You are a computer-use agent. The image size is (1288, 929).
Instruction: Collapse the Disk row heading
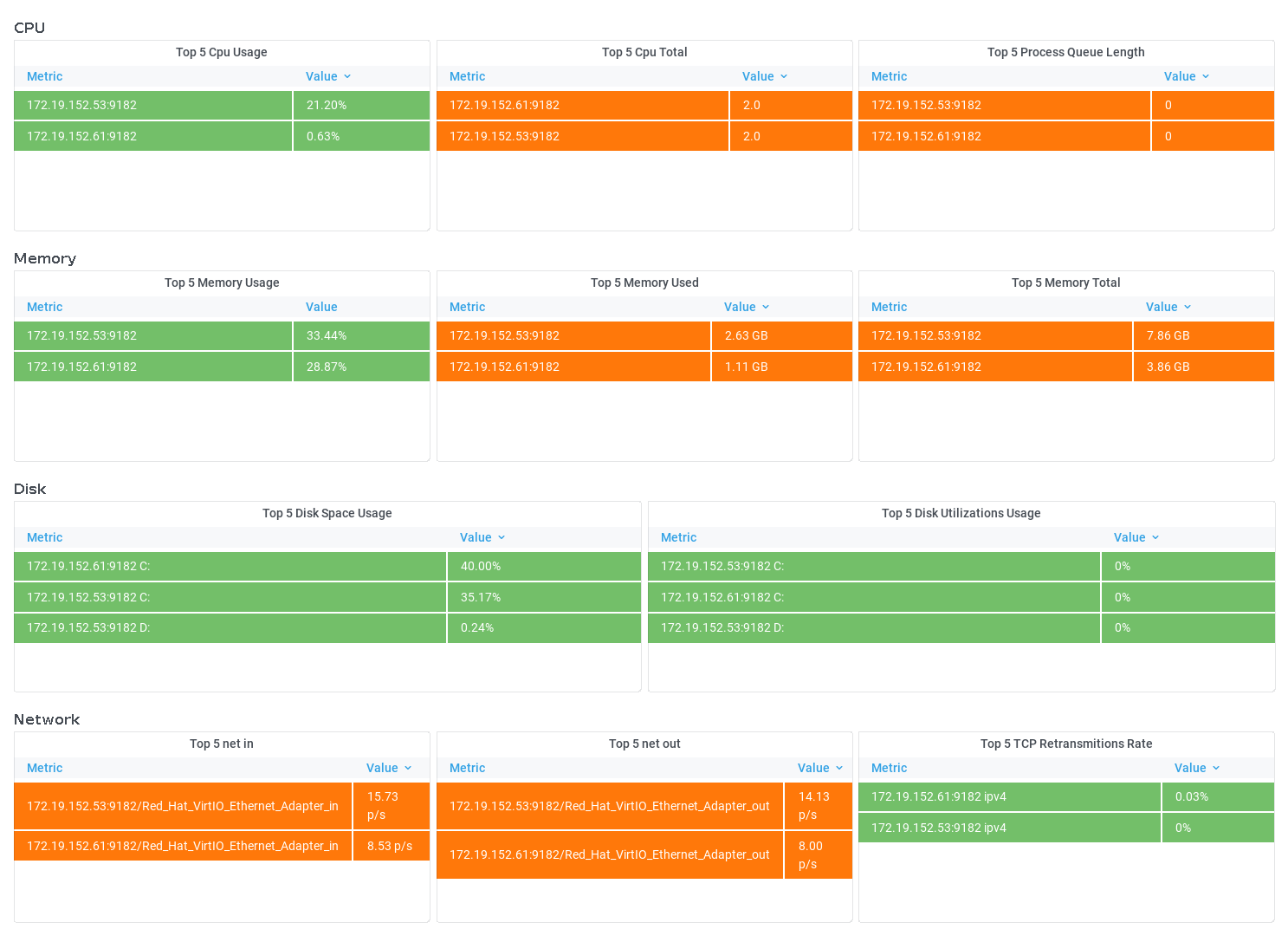click(x=30, y=489)
